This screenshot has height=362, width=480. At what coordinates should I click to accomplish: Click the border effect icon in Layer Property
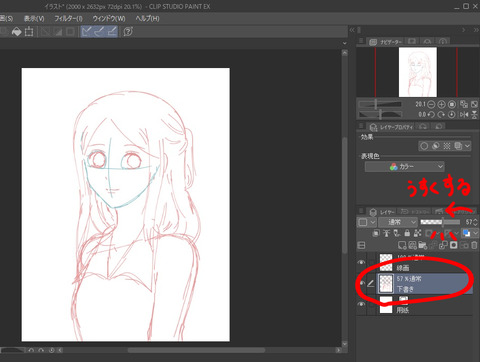[424, 146]
